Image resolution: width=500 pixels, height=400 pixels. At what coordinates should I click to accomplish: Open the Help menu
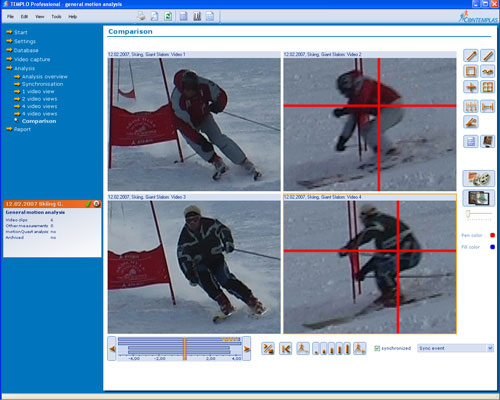(73, 17)
